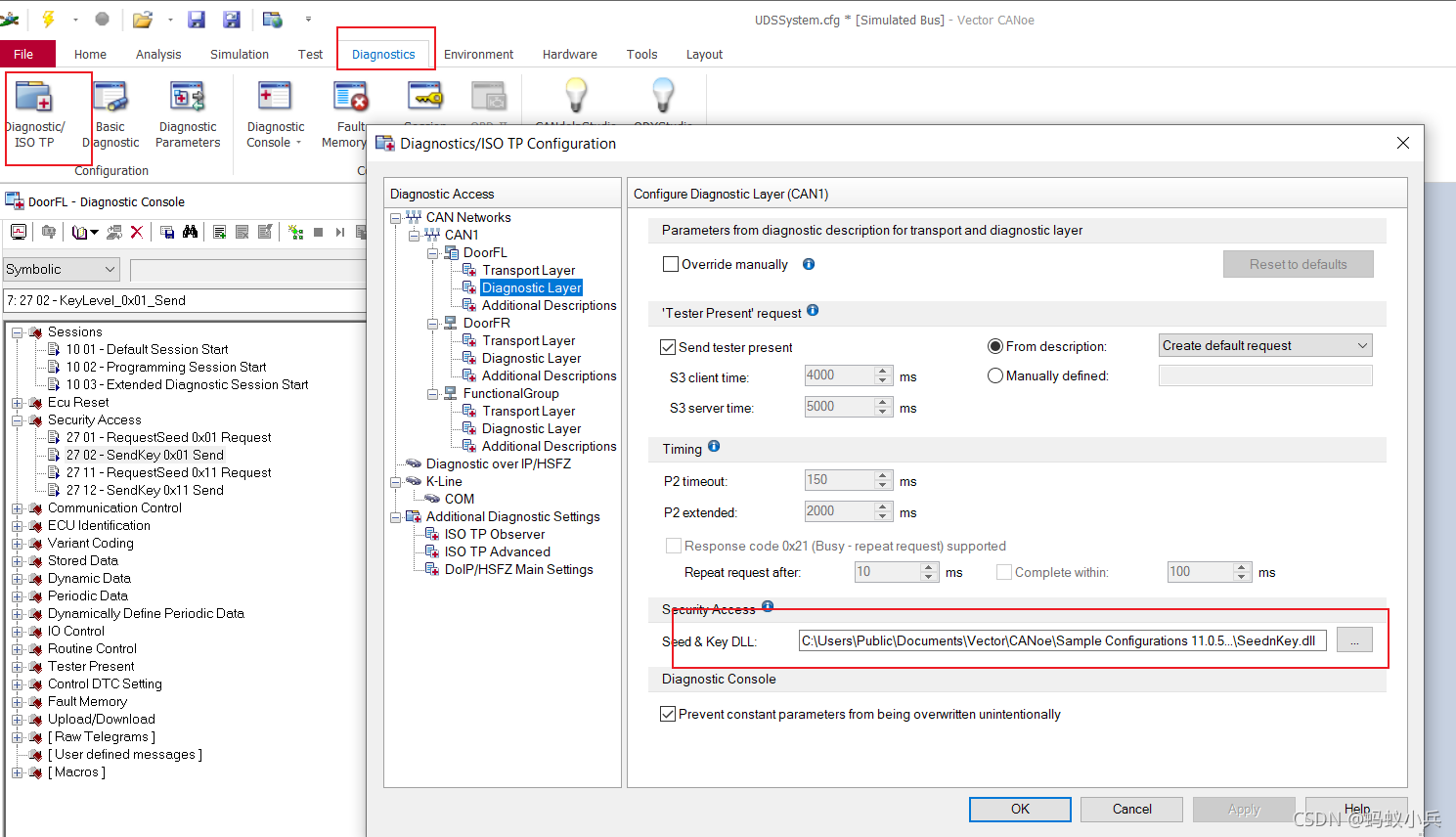This screenshot has height=837, width=1456.
Task: Enable the Override manually checkbox
Action: 671,264
